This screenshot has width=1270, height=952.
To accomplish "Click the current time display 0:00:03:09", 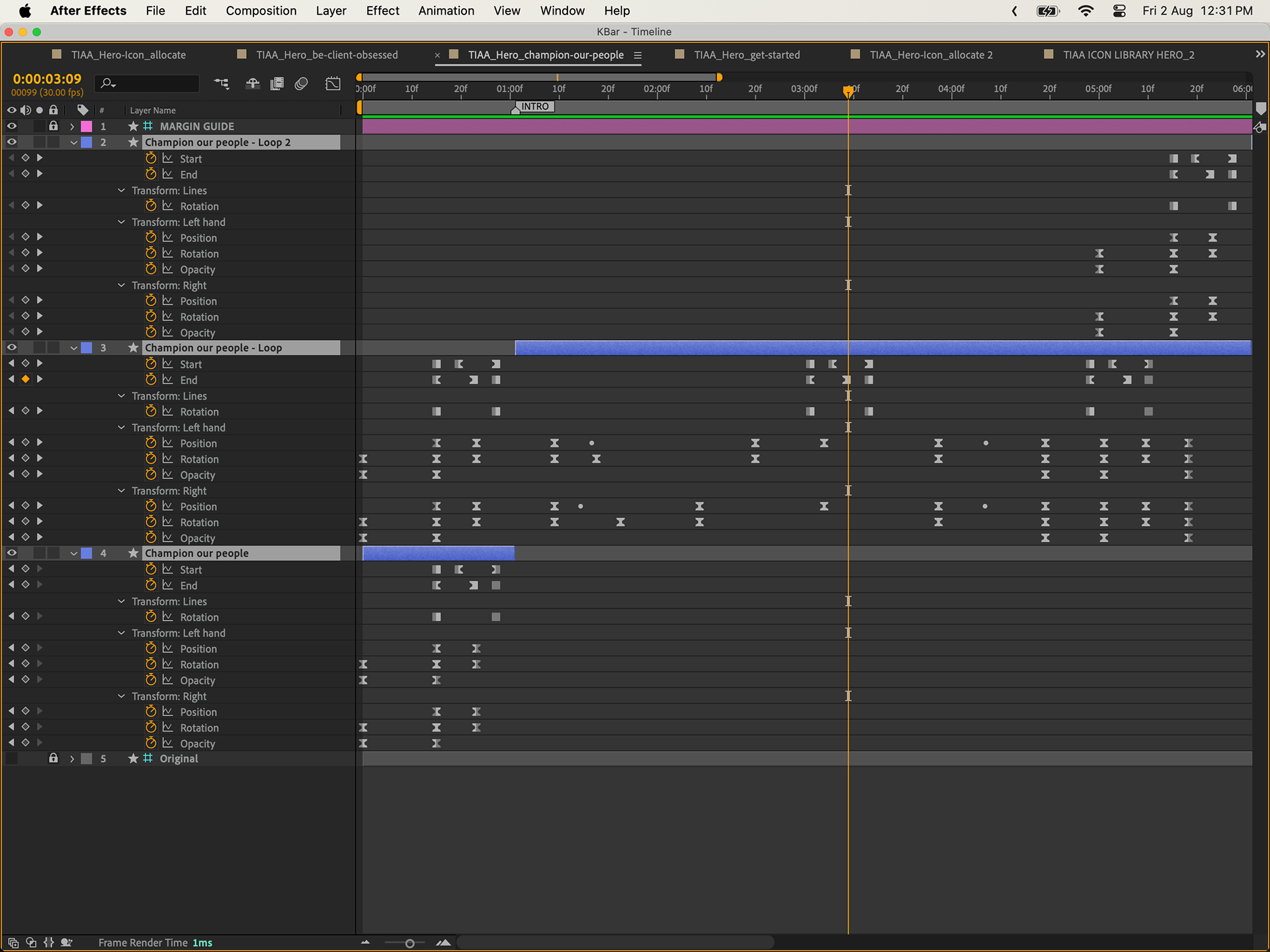I will tap(47, 79).
